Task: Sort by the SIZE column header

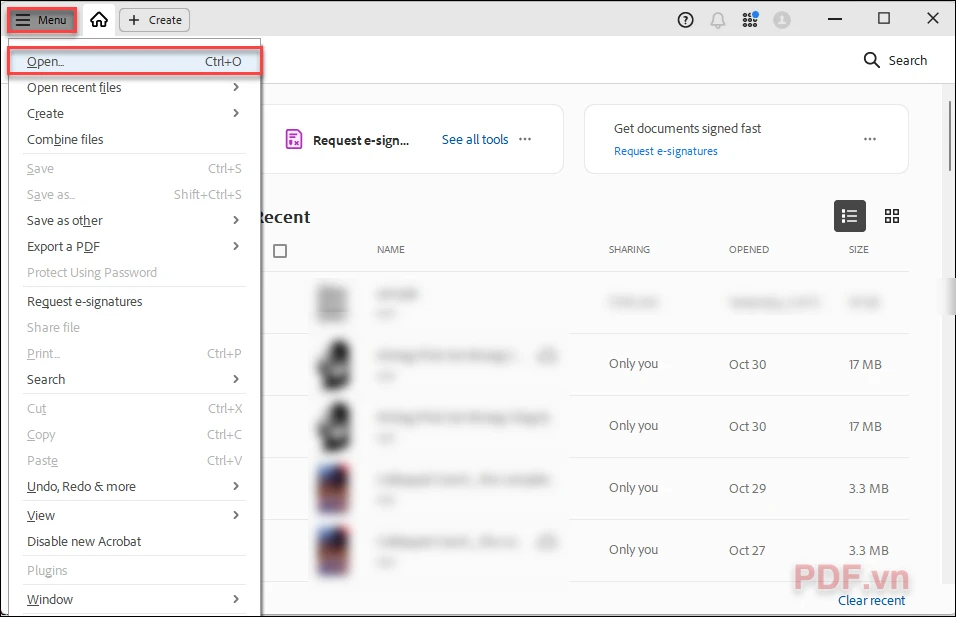Action: coord(858,249)
